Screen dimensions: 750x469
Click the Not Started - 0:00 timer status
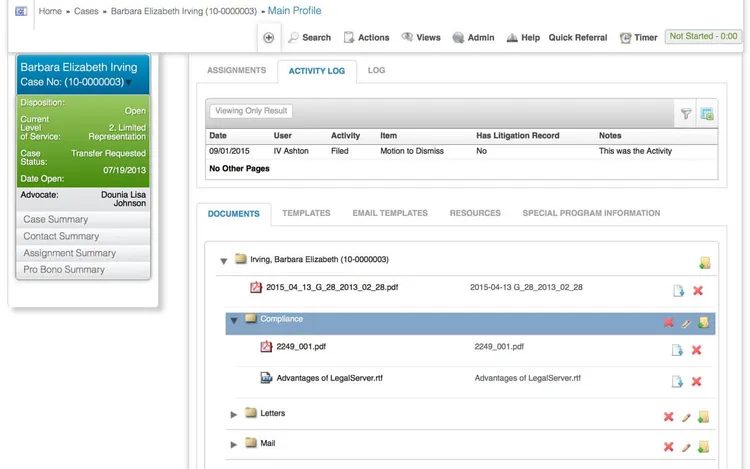(703, 36)
